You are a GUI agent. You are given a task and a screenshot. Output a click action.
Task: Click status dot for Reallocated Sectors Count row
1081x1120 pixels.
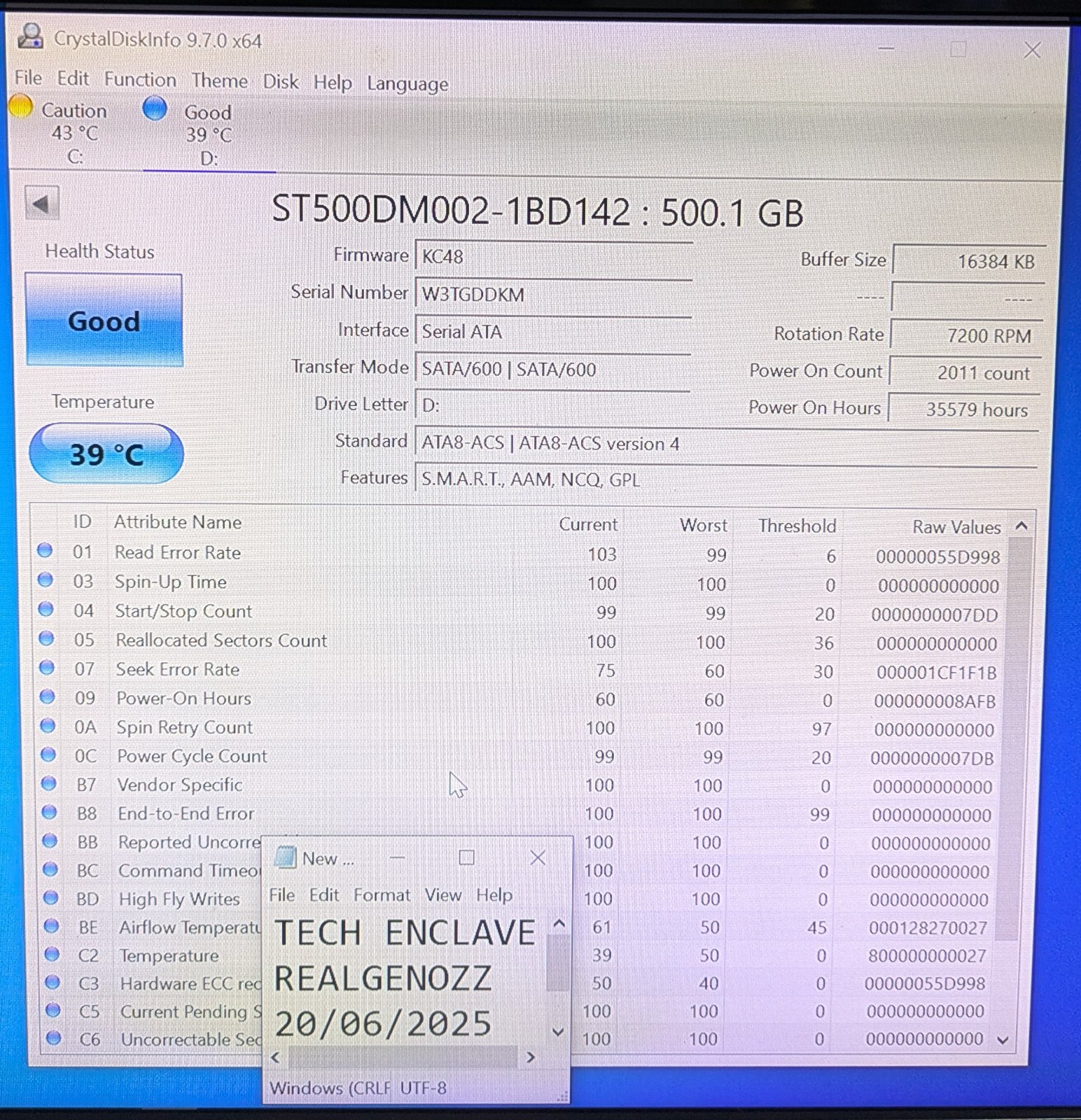pos(46,638)
